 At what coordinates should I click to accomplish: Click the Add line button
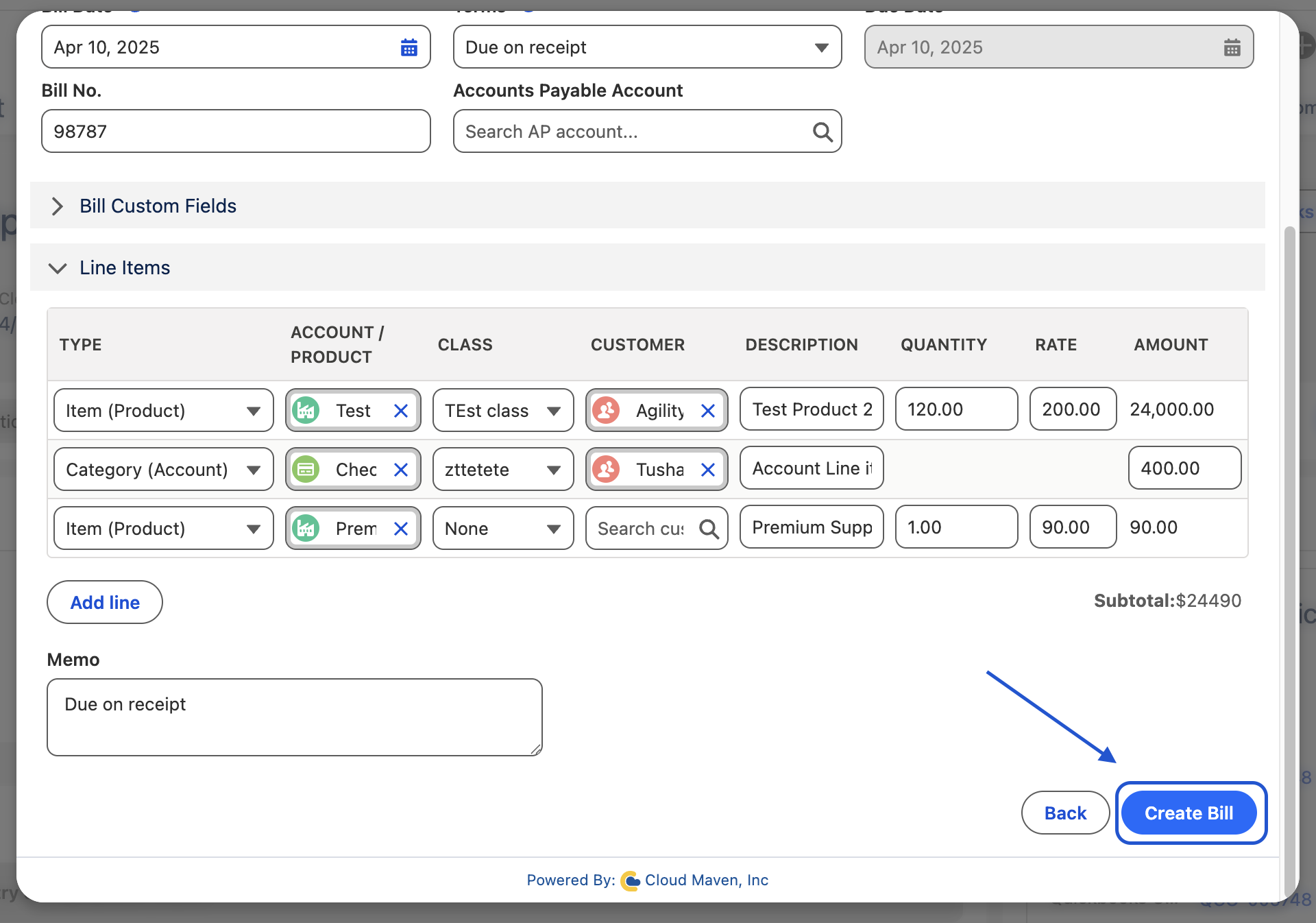tap(105, 603)
